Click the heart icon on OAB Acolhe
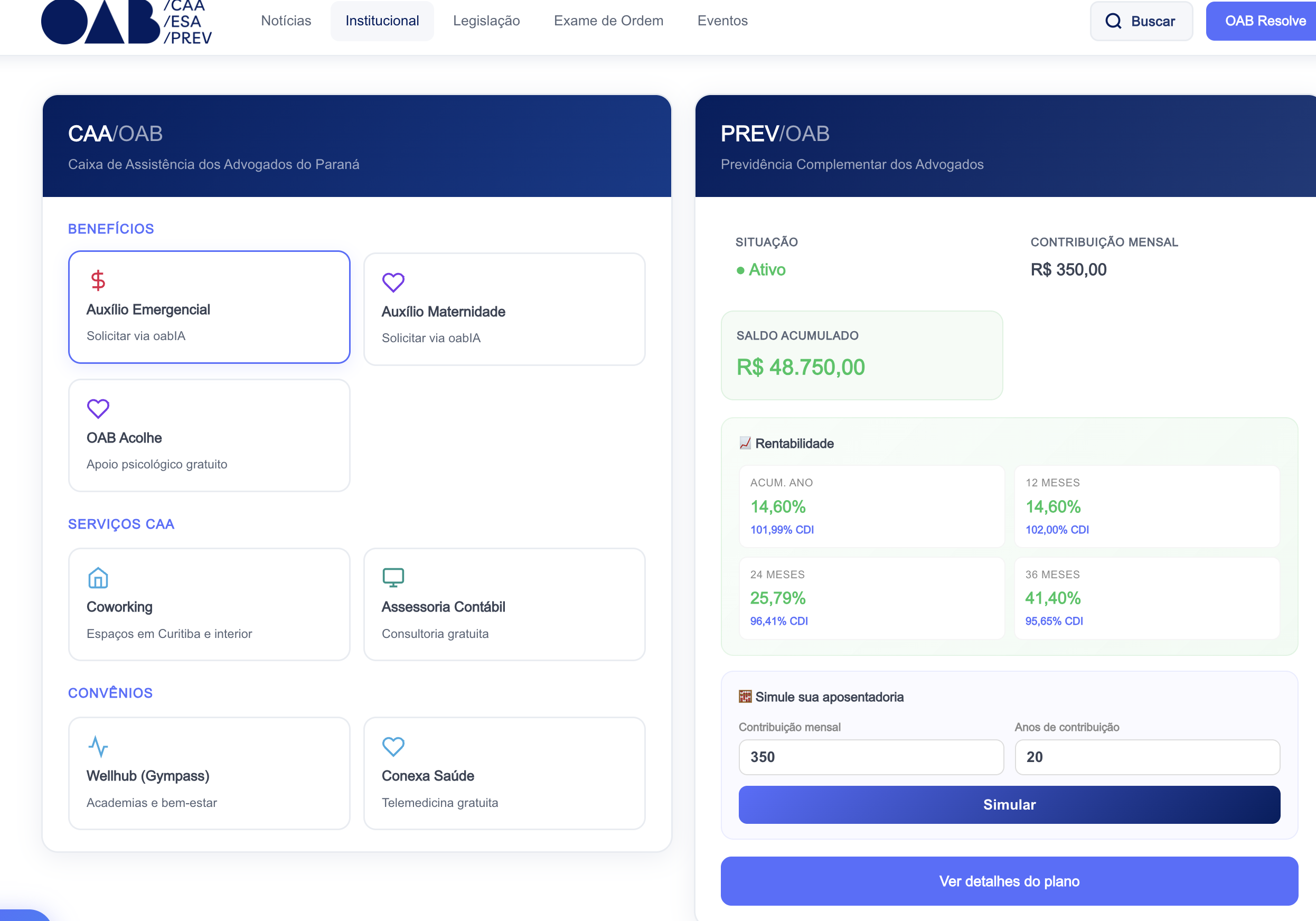Viewport: 1316px width, 921px height. pyautogui.click(x=98, y=408)
